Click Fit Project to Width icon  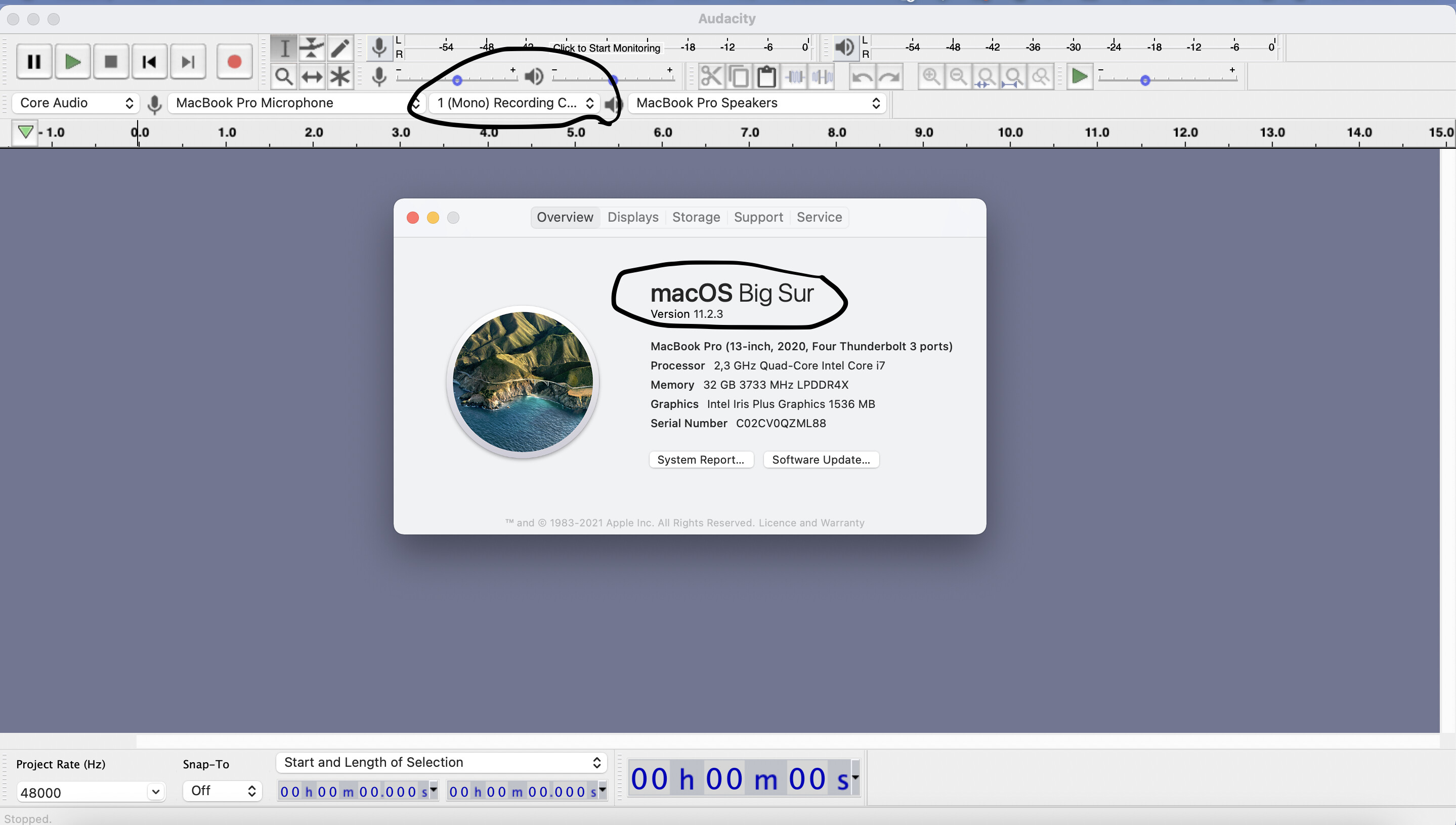(x=1013, y=76)
